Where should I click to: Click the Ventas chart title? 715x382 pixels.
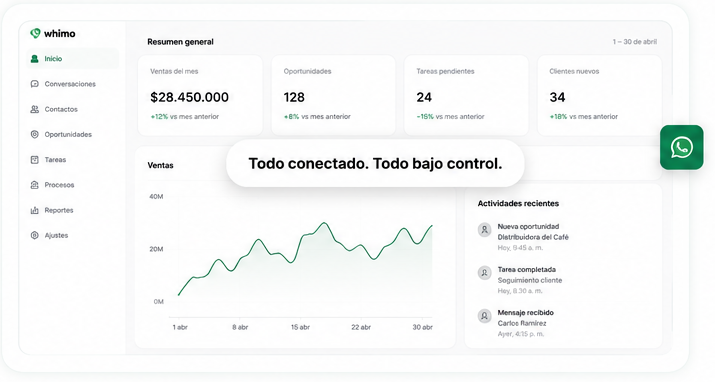[x=160, y=165]
